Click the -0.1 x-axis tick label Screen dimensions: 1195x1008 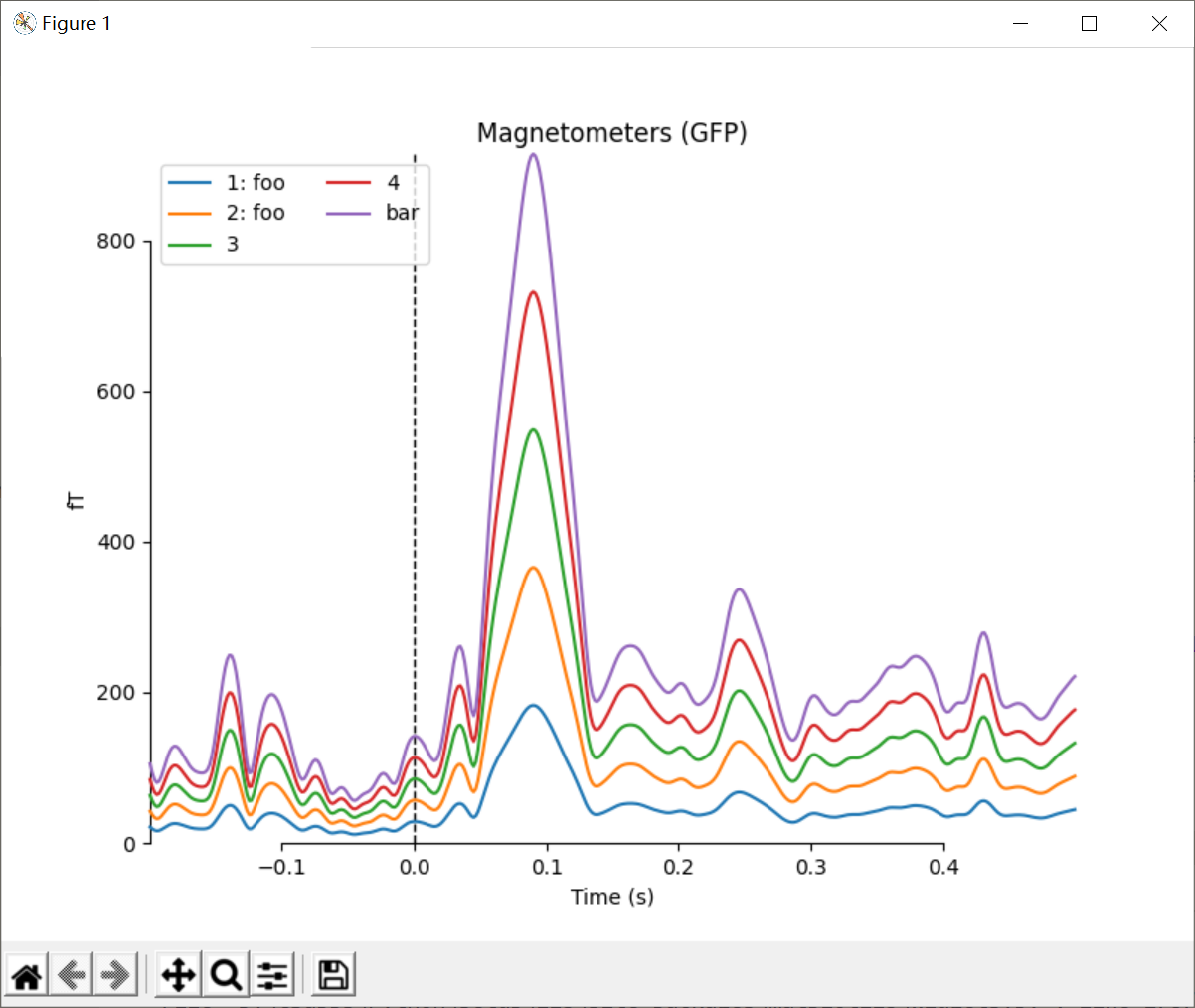pos(281,867)
